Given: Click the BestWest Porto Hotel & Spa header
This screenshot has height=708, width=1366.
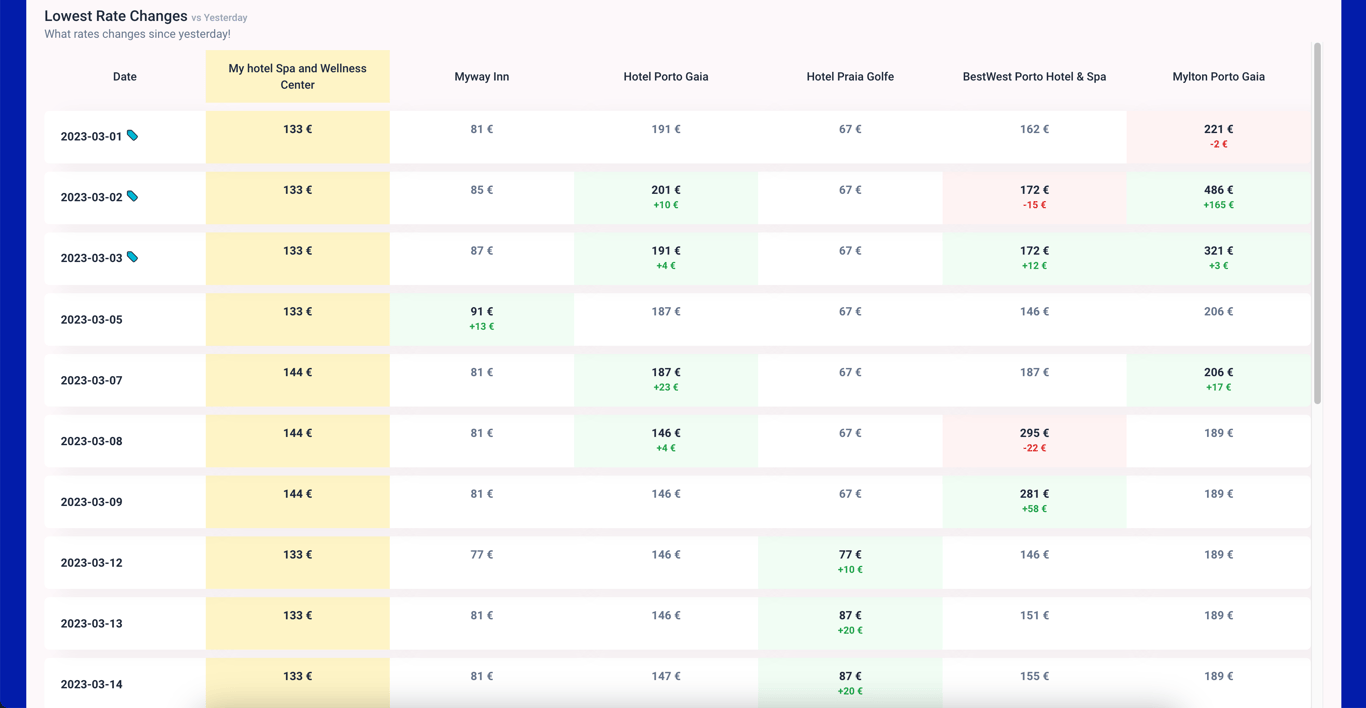Looking at the screenshot, I should (1034, 77).
